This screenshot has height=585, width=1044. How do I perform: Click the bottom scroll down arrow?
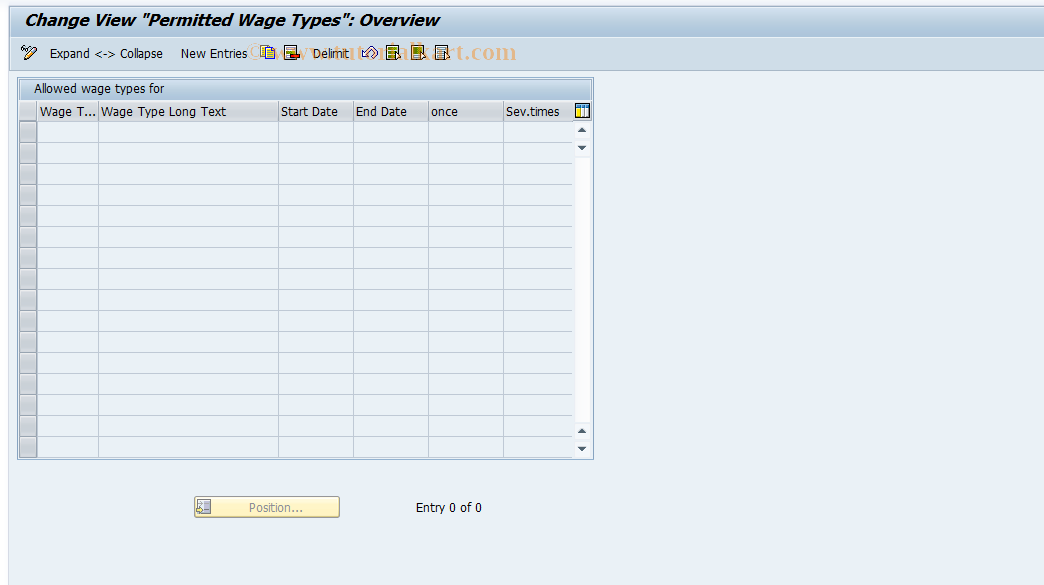pos(582,449)
